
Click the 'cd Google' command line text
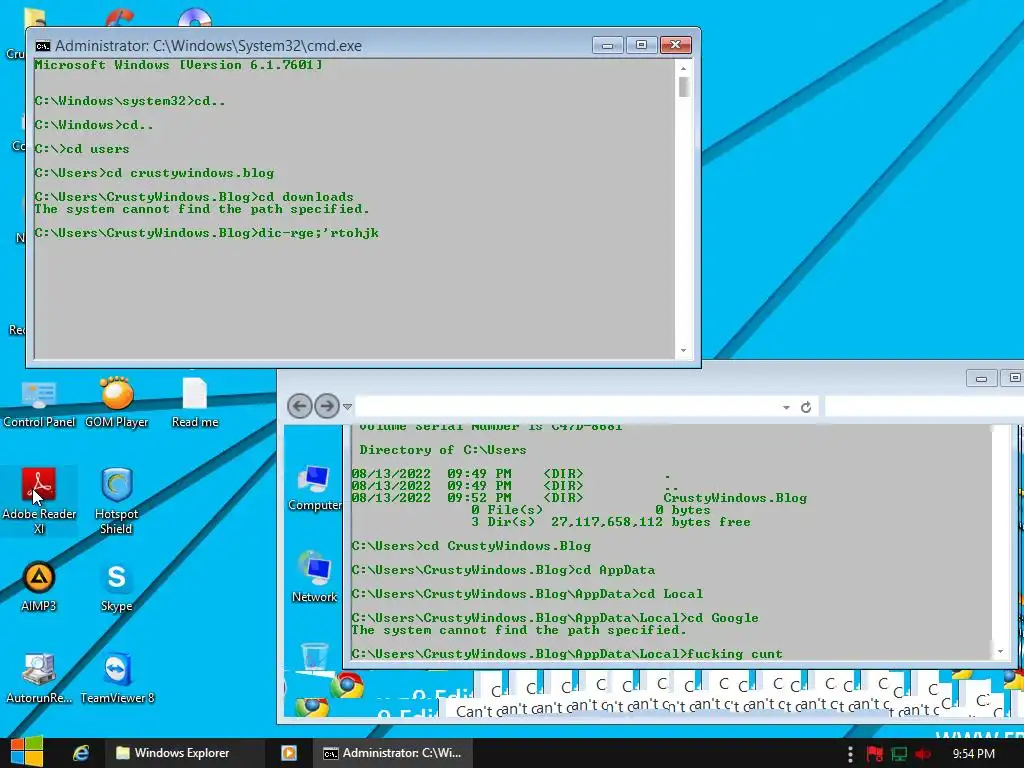[723, 618]
